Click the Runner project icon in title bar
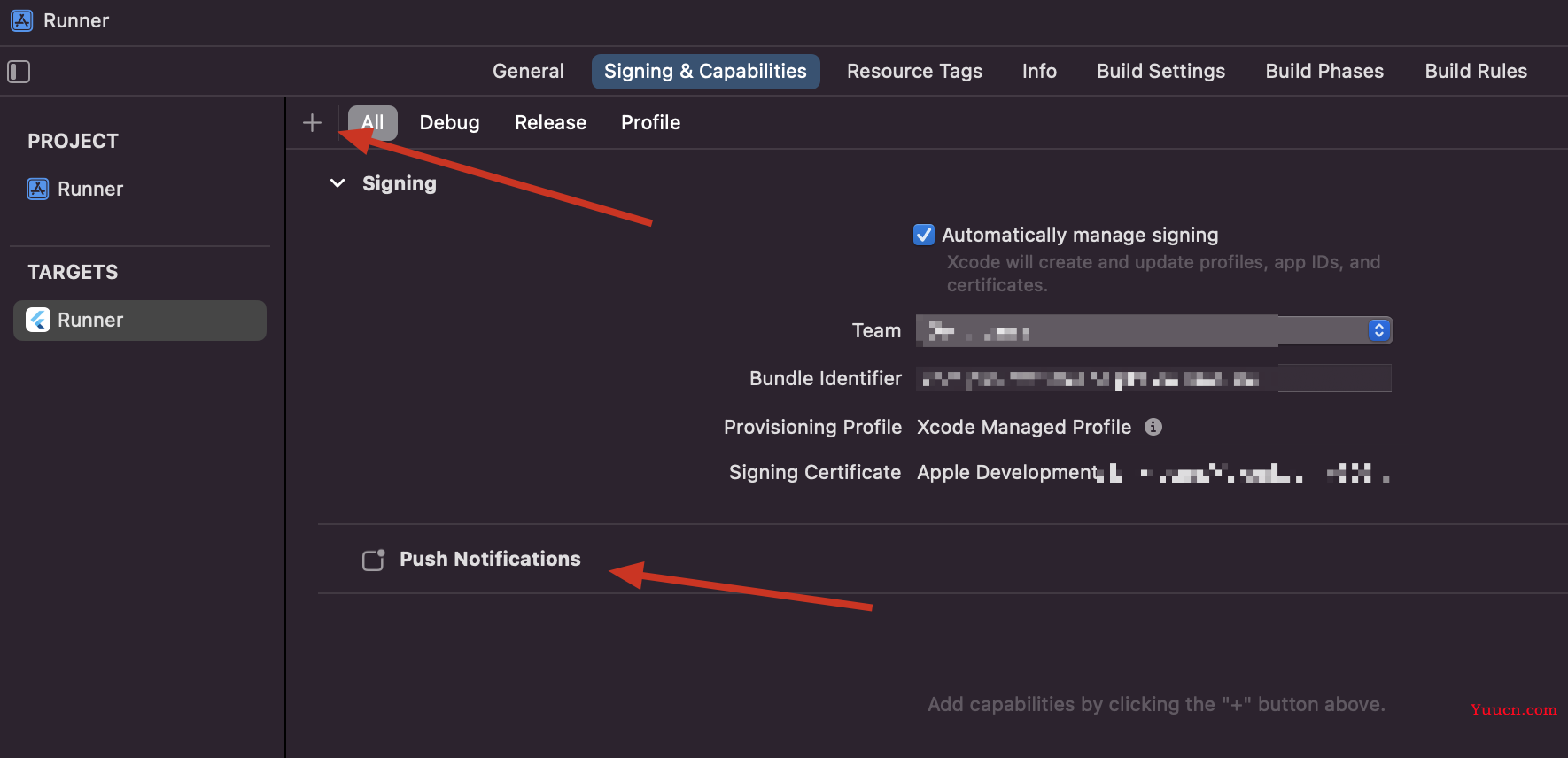Screen dimensions: 1568x758 coord(22,20)
